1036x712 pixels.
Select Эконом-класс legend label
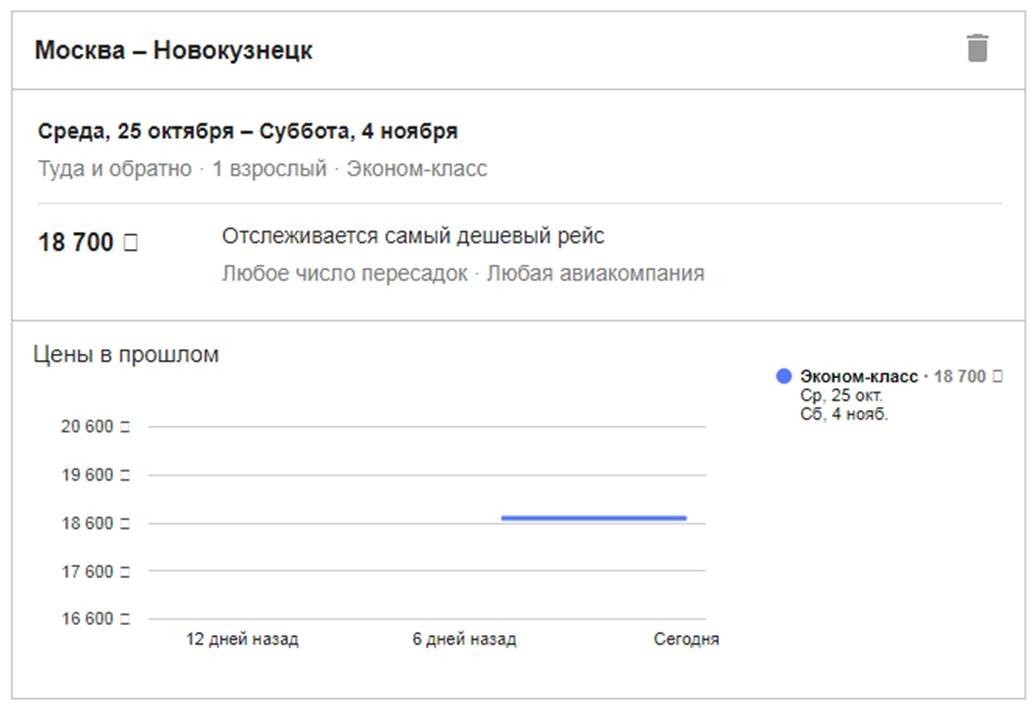859,376
